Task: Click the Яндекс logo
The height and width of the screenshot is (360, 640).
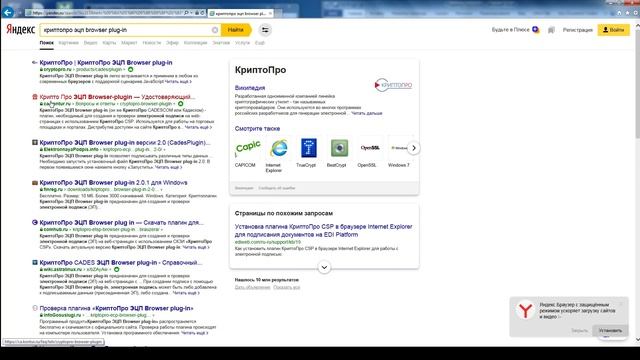Action: click(x=20, y=30)
